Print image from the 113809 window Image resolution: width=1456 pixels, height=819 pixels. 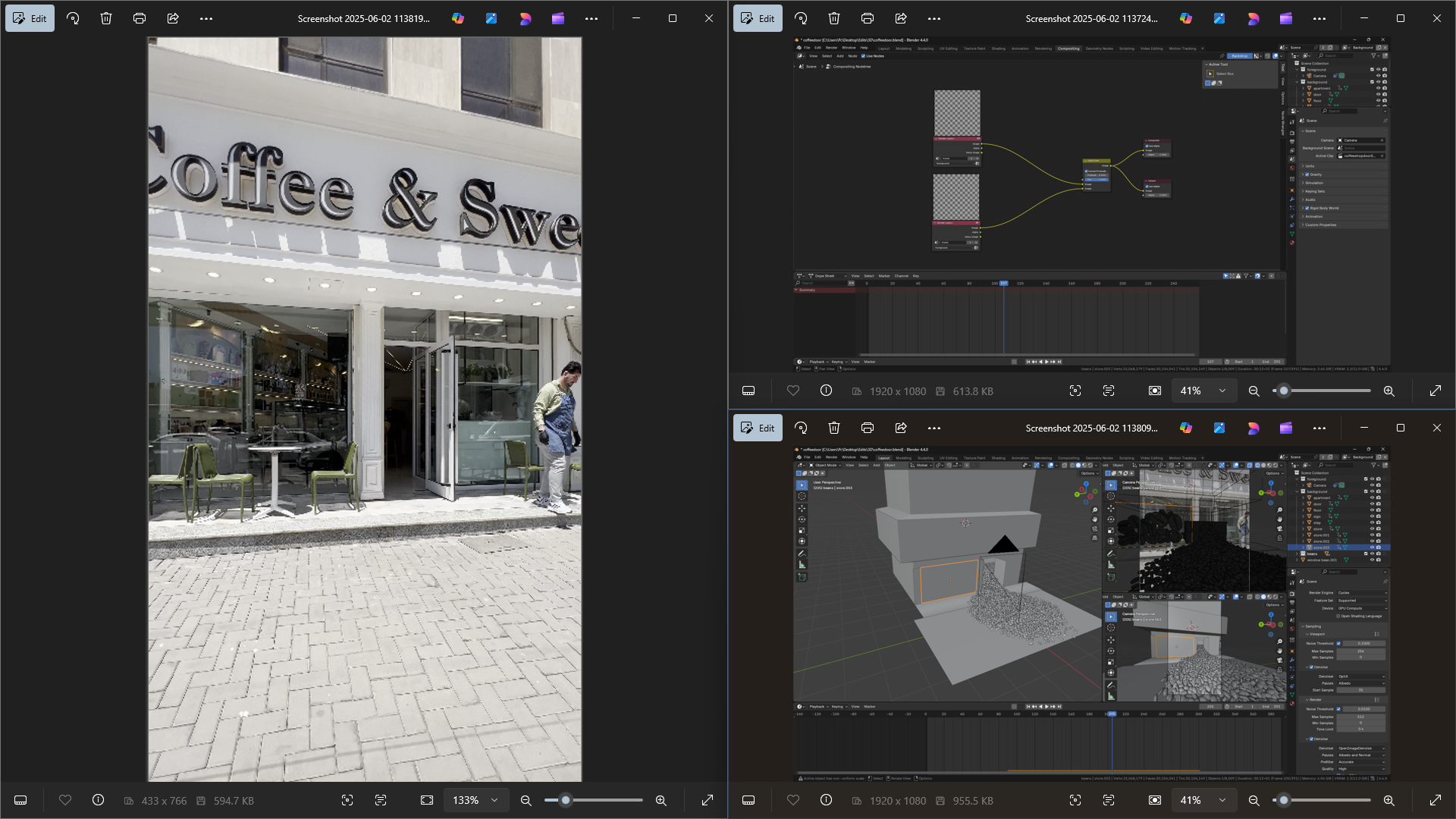pyautogui.click(x=868, y=428)
